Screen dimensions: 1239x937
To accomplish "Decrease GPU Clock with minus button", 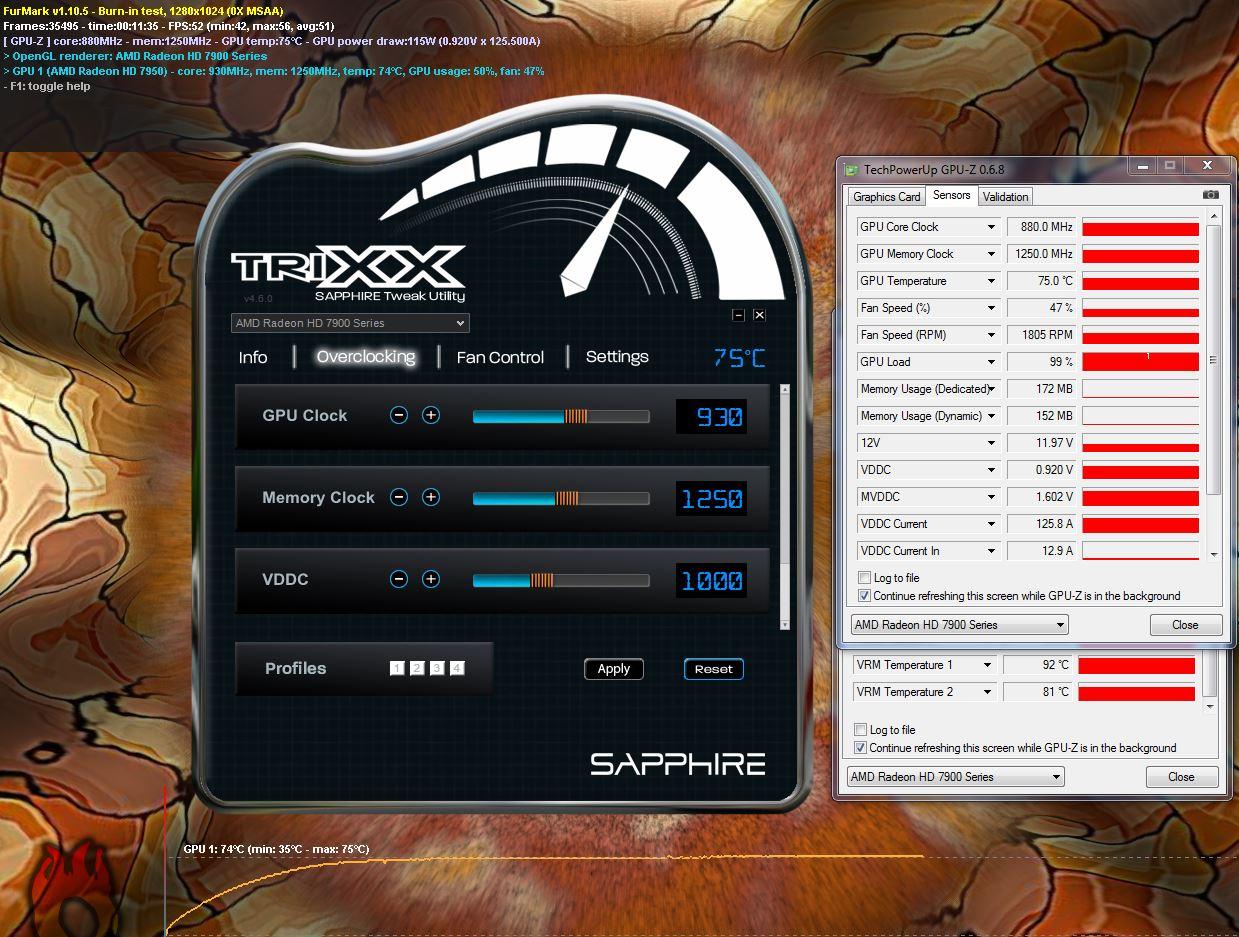I will (x=399, y=415).
